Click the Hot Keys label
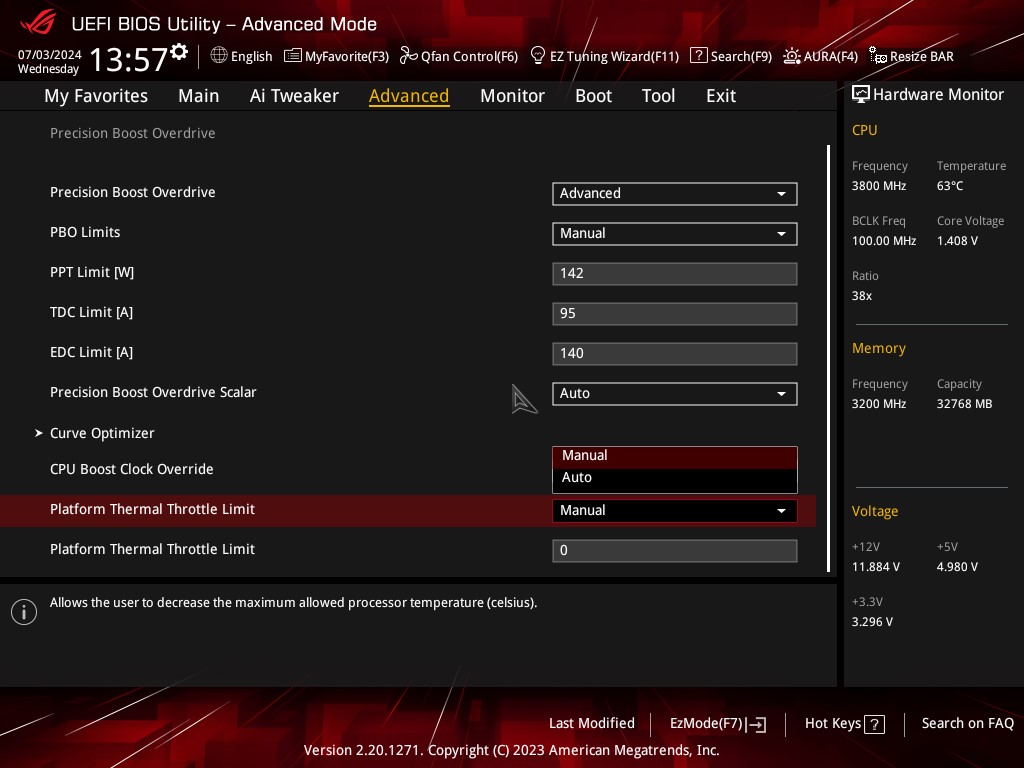This screenshot has width=1024, height=768. 833,724
